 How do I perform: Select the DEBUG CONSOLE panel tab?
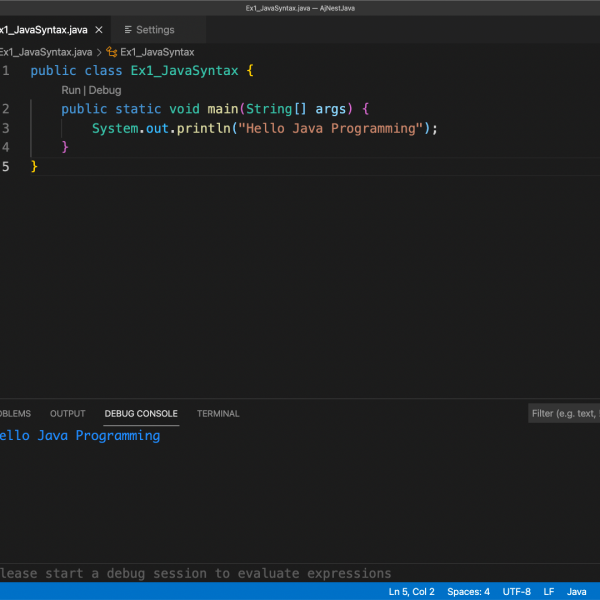click(x=141, y=413)
